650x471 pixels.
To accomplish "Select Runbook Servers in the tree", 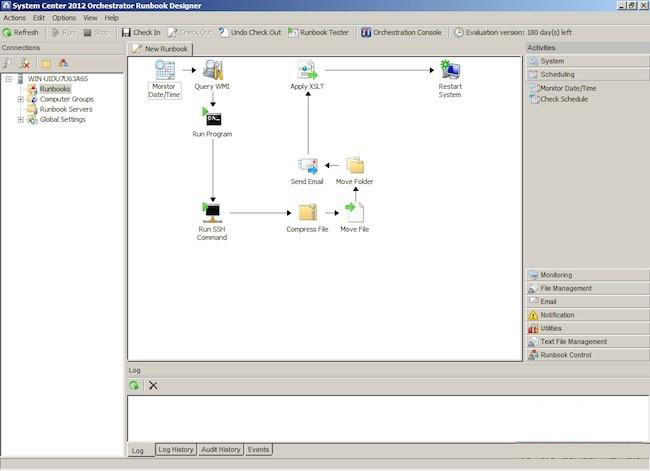I will pos(65,109).
